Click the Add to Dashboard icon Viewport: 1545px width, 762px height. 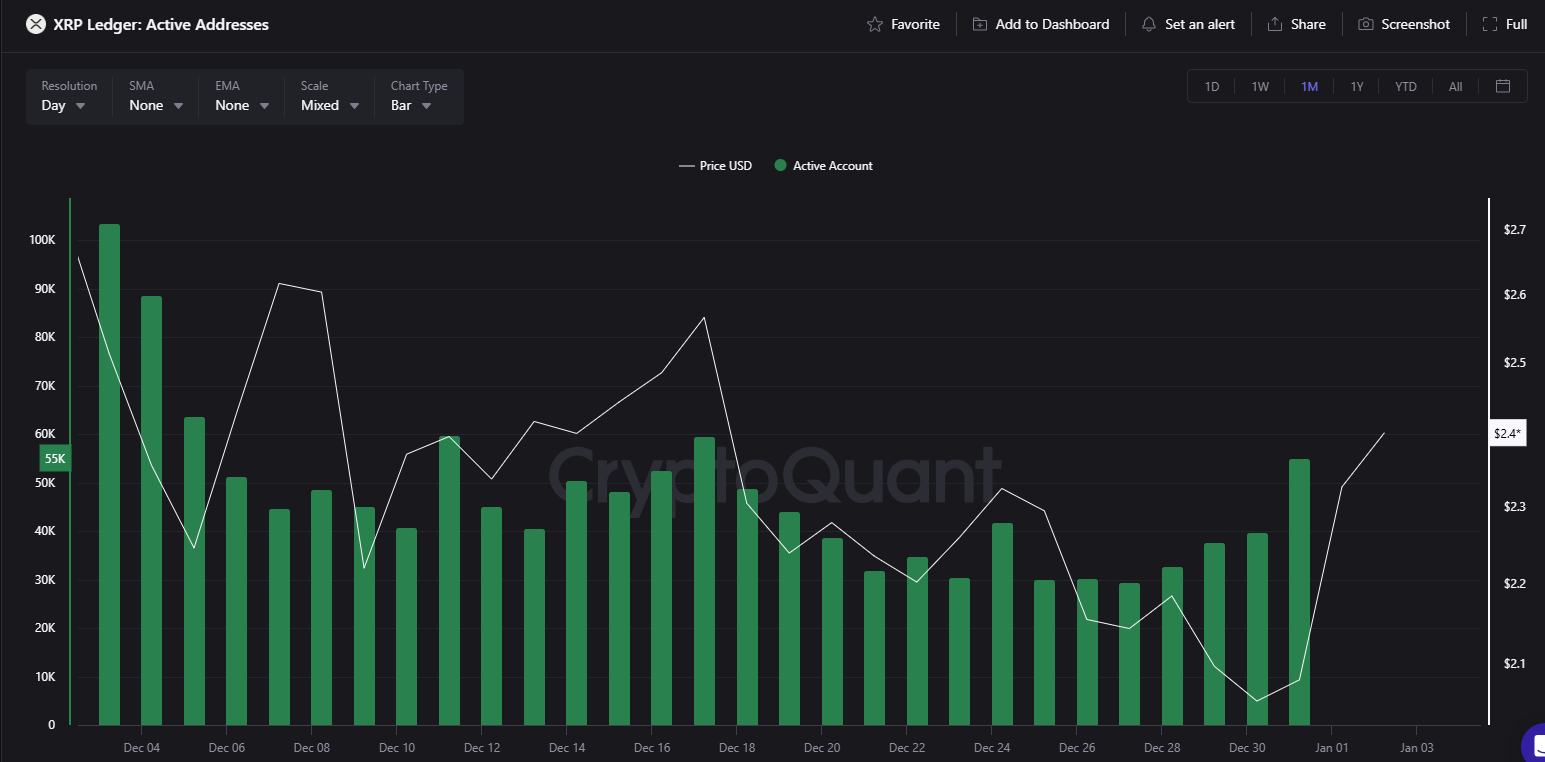point(980,24)
